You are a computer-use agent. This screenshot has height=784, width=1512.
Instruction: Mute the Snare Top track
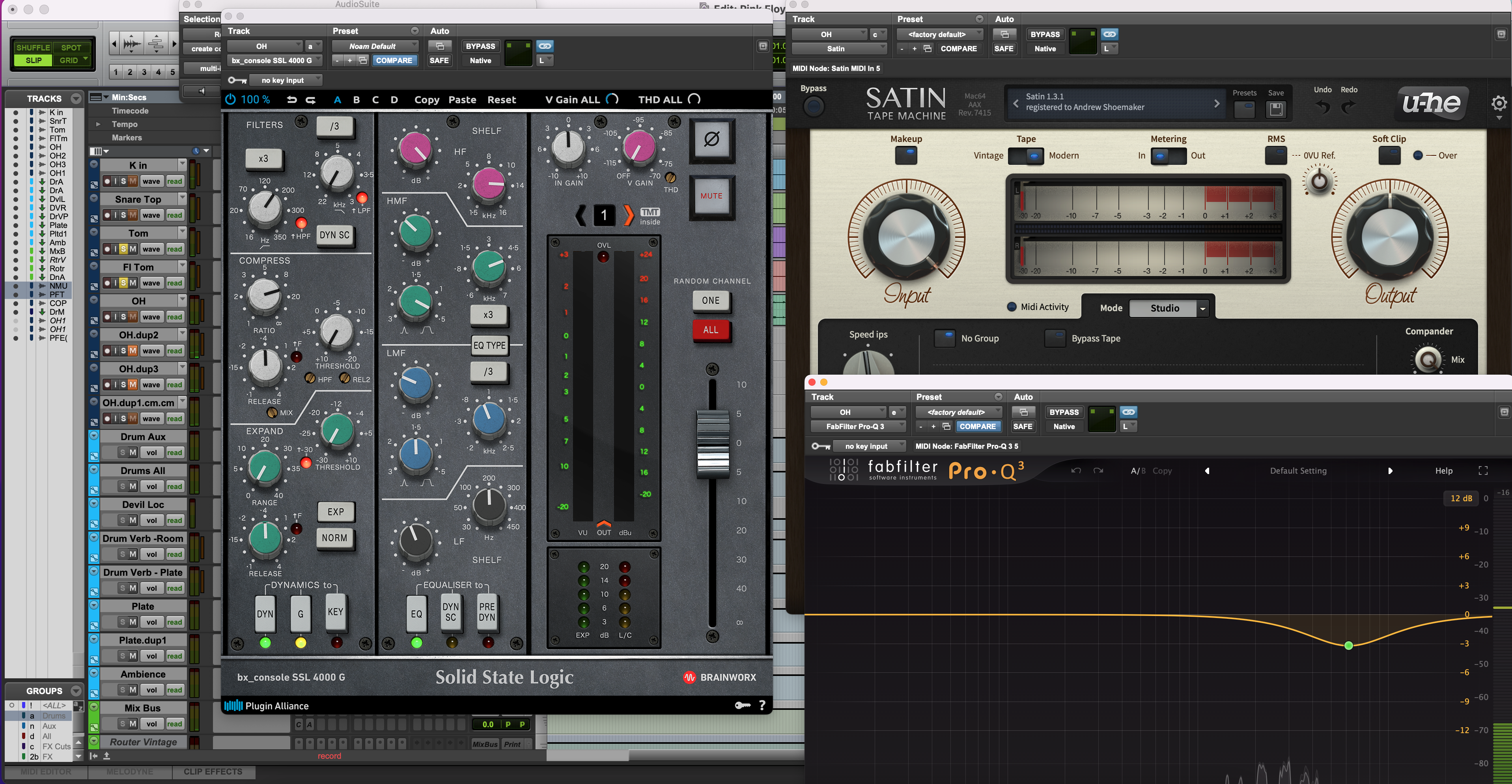[133, 215]
